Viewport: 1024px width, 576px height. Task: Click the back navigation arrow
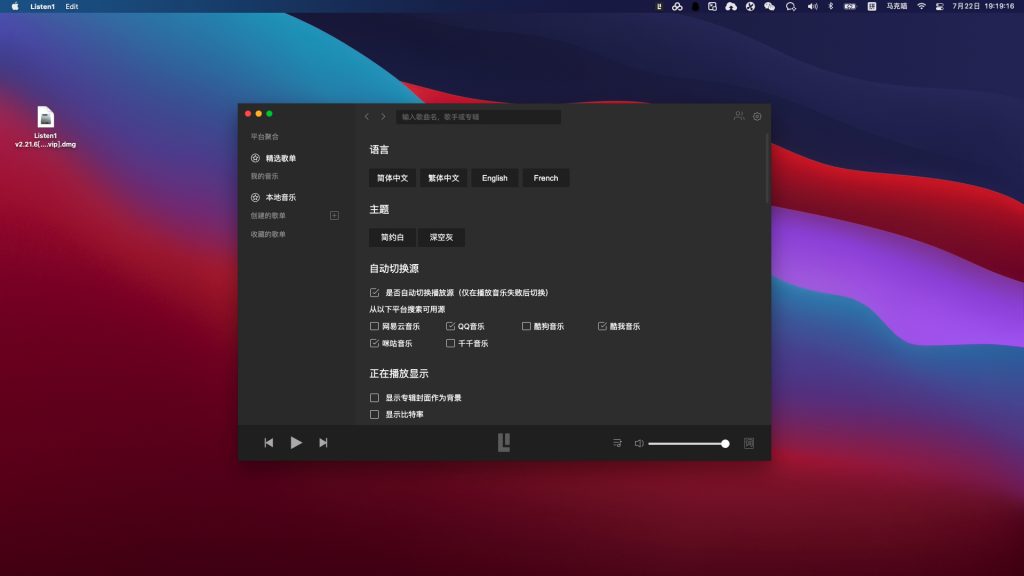point(369,116)
